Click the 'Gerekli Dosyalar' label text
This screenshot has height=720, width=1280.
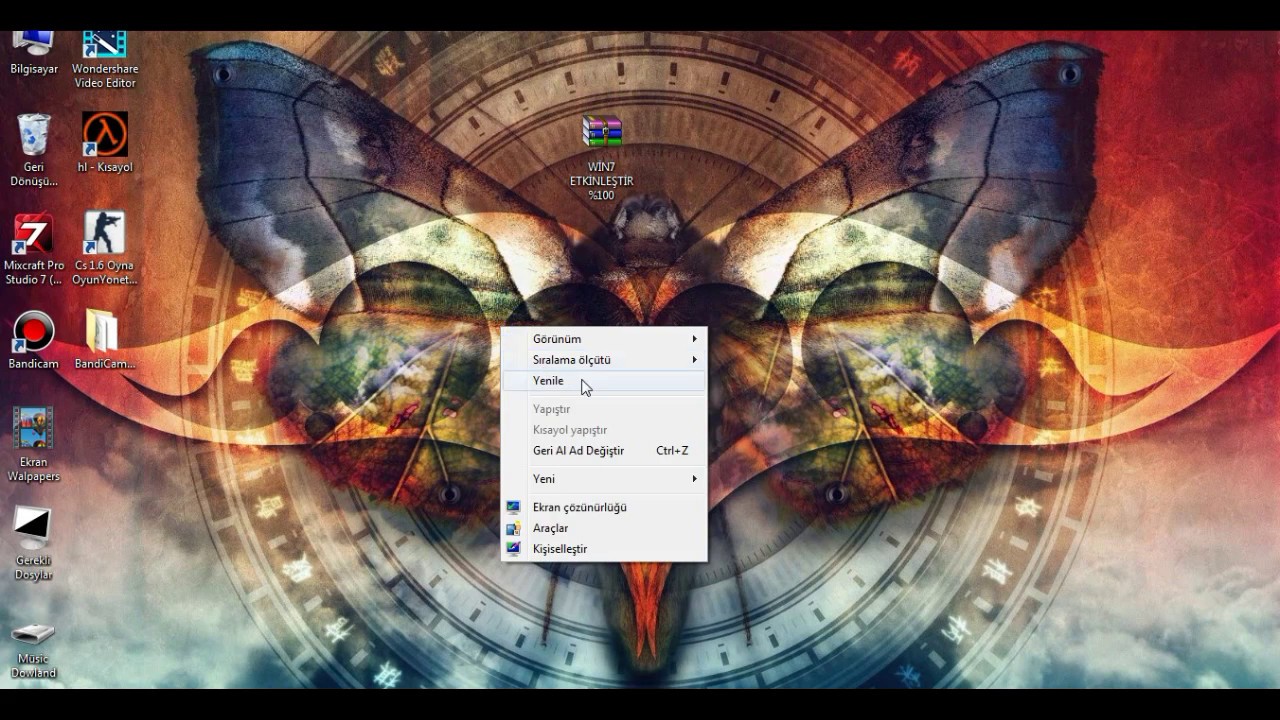(x=34, y=568)
